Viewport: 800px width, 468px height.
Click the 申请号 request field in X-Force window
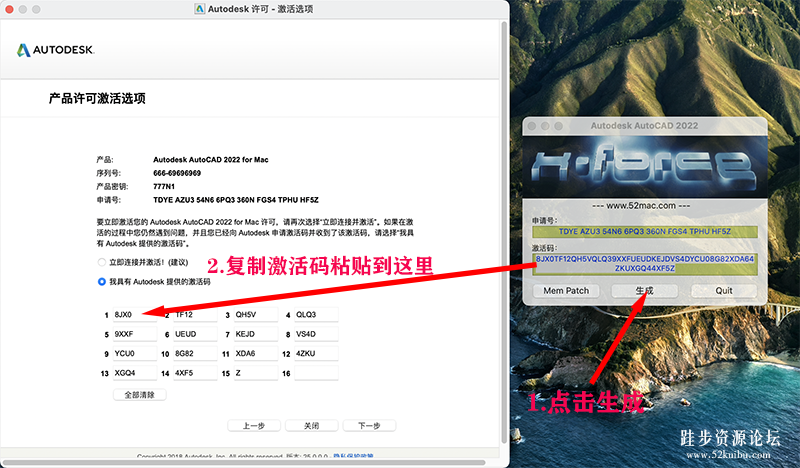point(644,232)
